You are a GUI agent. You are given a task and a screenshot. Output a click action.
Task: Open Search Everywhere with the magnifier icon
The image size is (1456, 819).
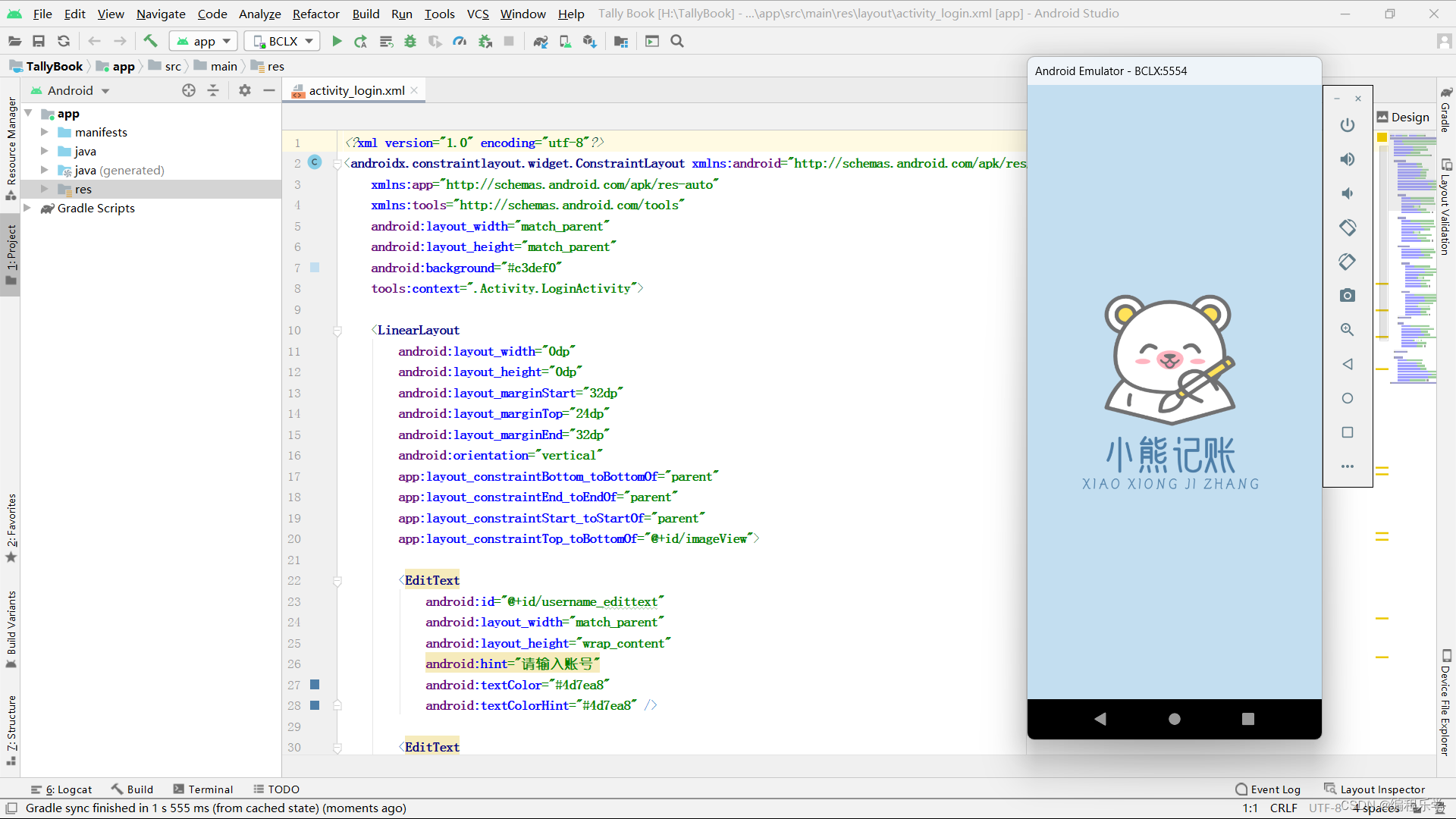click(677, 41)
